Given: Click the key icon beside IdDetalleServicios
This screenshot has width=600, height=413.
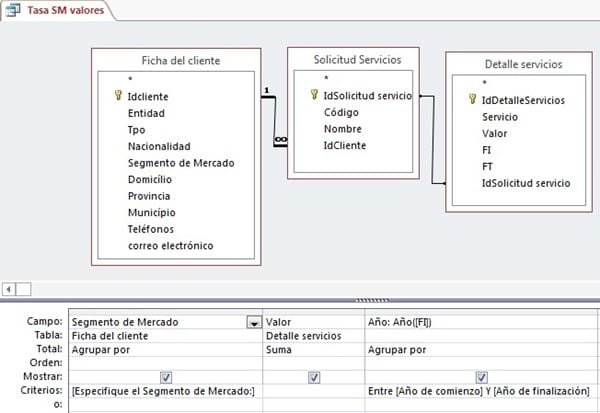Looking at the screenshot, I should pos(472,101).
